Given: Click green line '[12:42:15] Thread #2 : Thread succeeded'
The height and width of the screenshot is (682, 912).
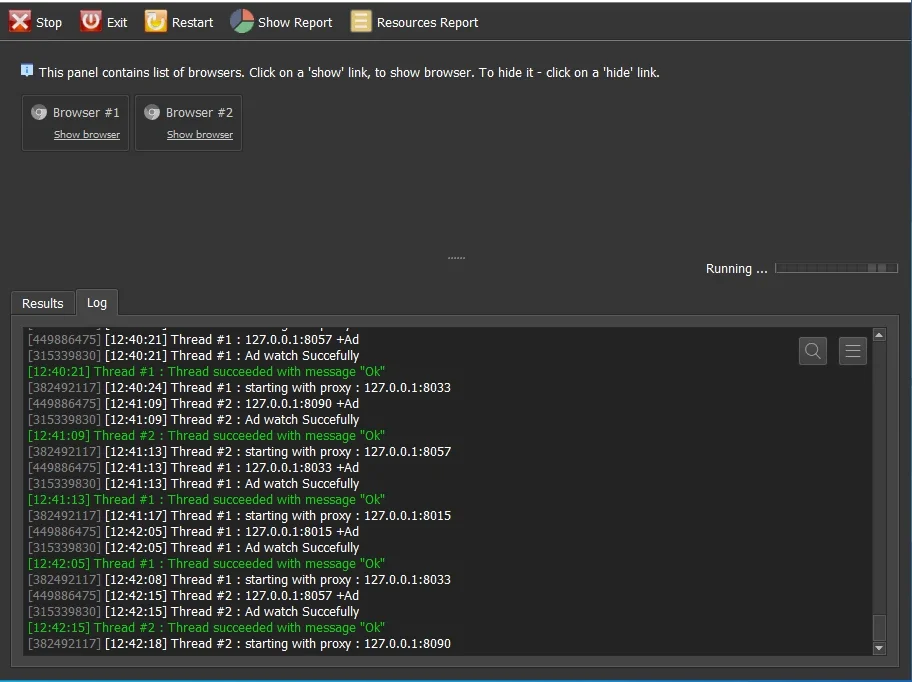Looking at the screenshot, I should (206, 627).
